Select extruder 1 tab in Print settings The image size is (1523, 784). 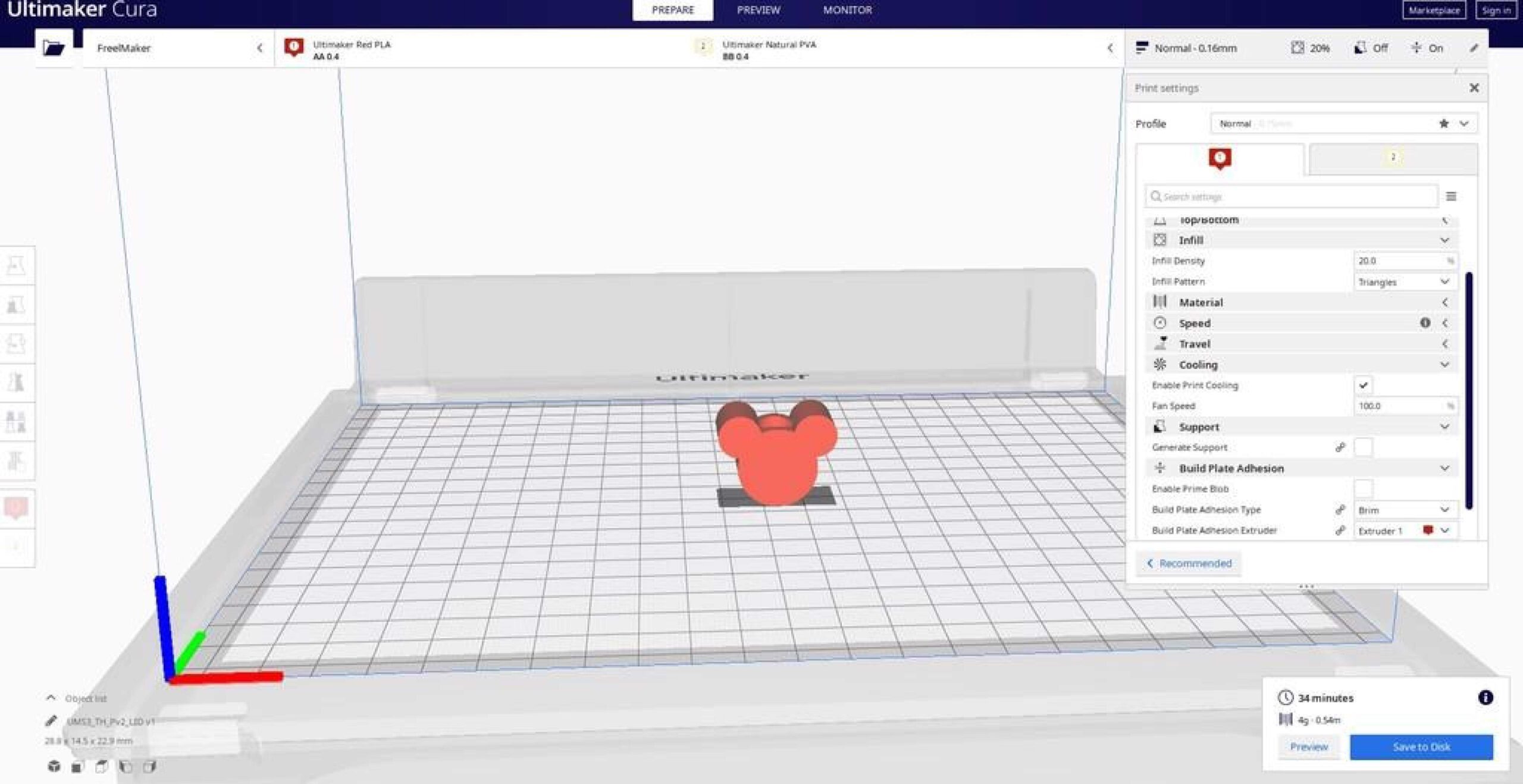[1220, 159]
